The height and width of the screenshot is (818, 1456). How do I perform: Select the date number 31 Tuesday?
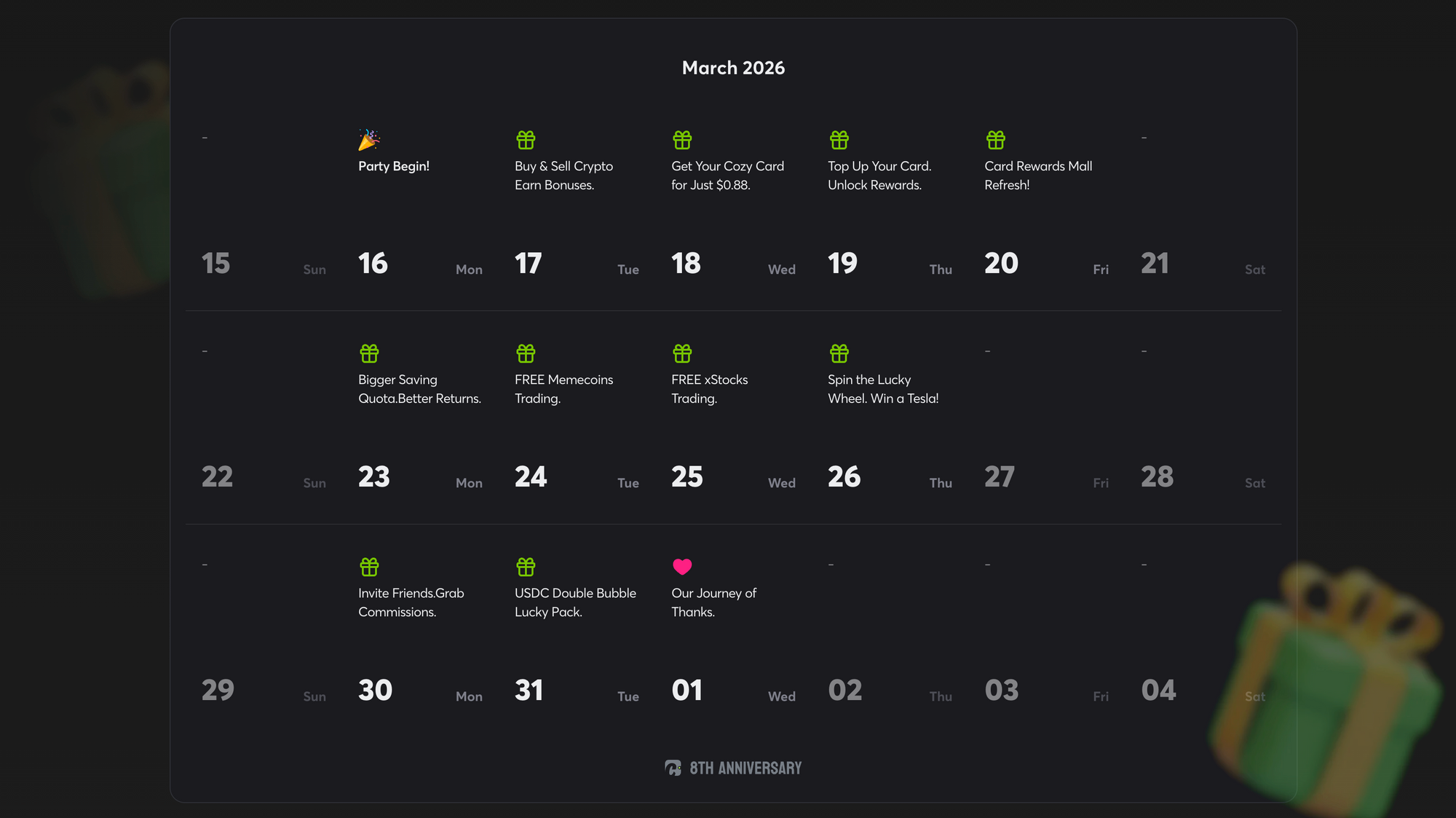[x=529, y=691]
